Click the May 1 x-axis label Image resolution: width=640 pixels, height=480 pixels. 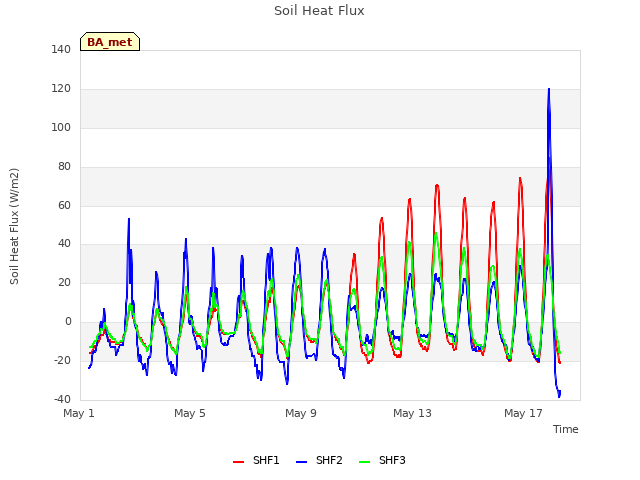[79, 413]
